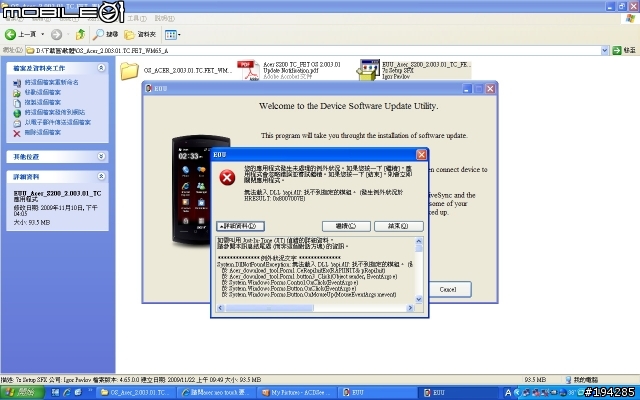Click the Back arrow in Explorer toolbar
This screenshot has width=640, height=400.
(x=10, y=35)
